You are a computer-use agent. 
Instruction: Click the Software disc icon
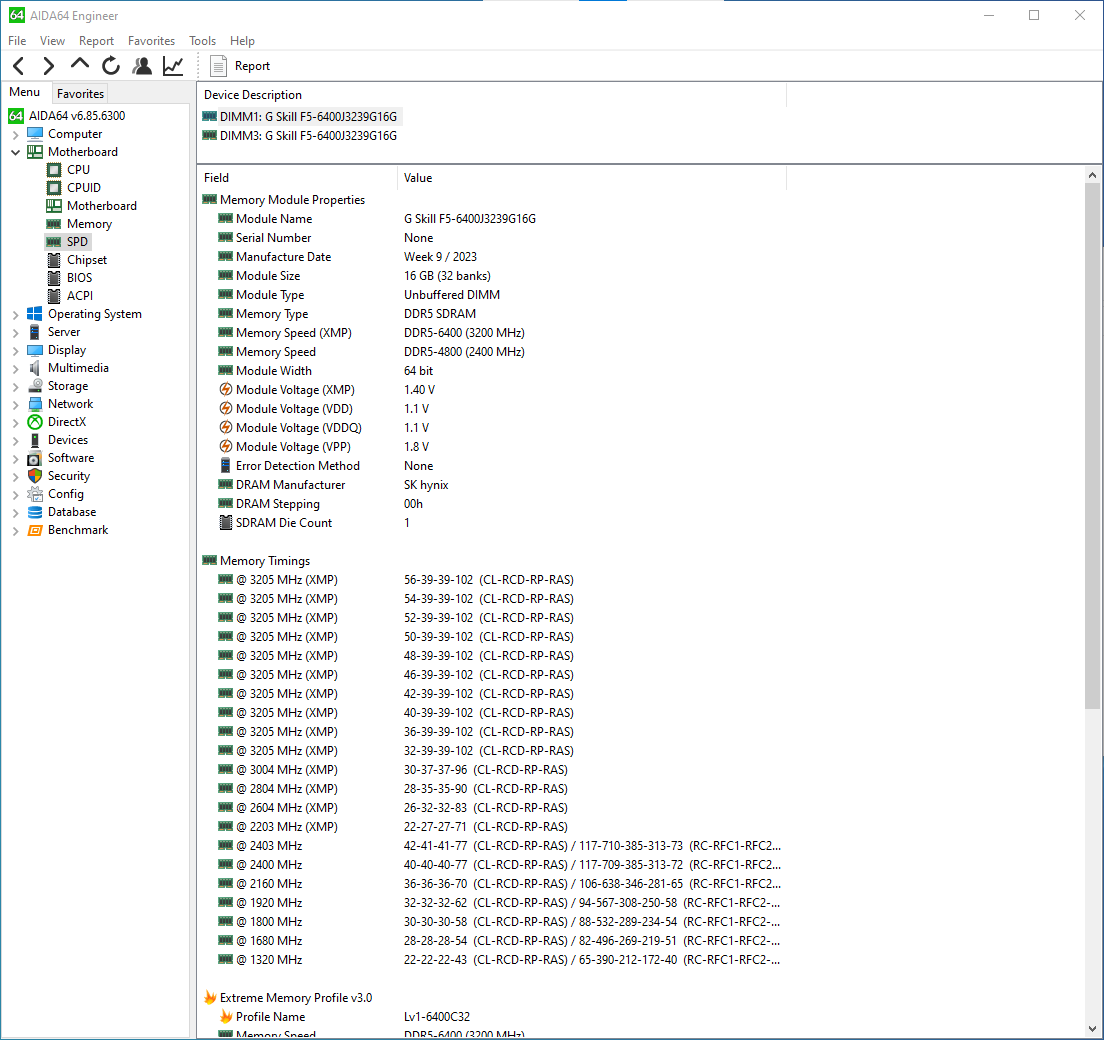(x=34, y=458)
